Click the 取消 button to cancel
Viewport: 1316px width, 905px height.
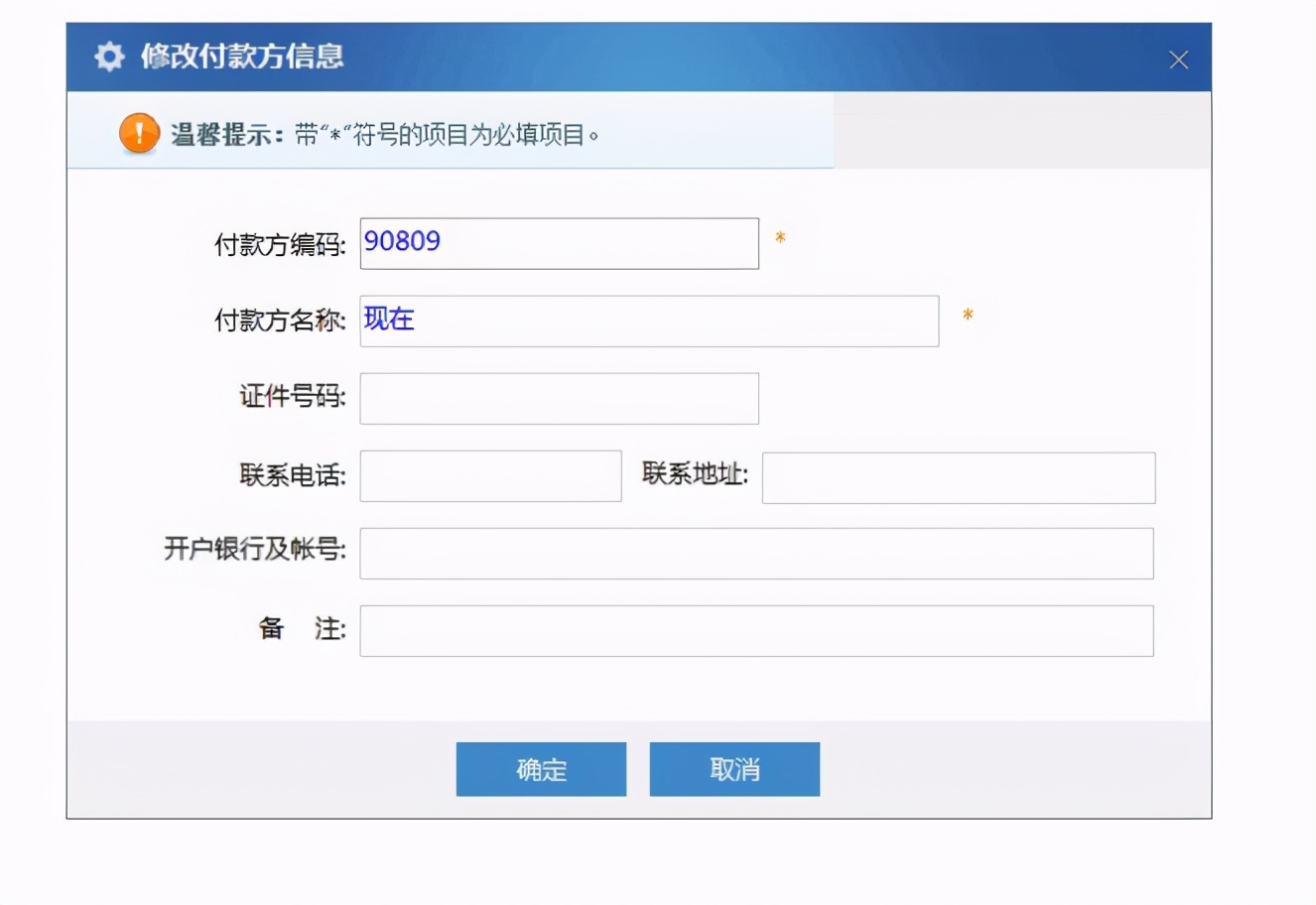point(734,768)
